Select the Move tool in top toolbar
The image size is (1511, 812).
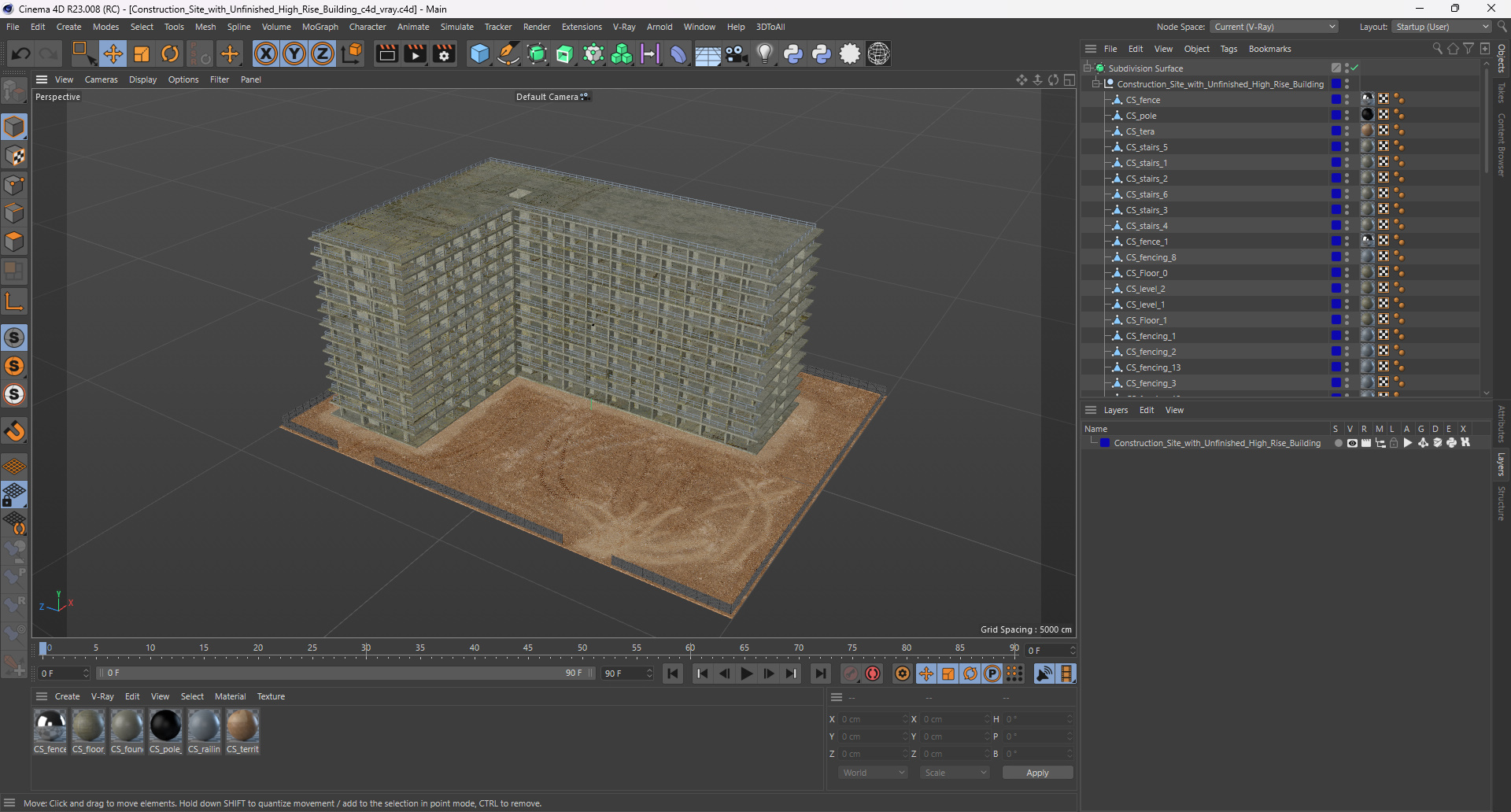113,54
